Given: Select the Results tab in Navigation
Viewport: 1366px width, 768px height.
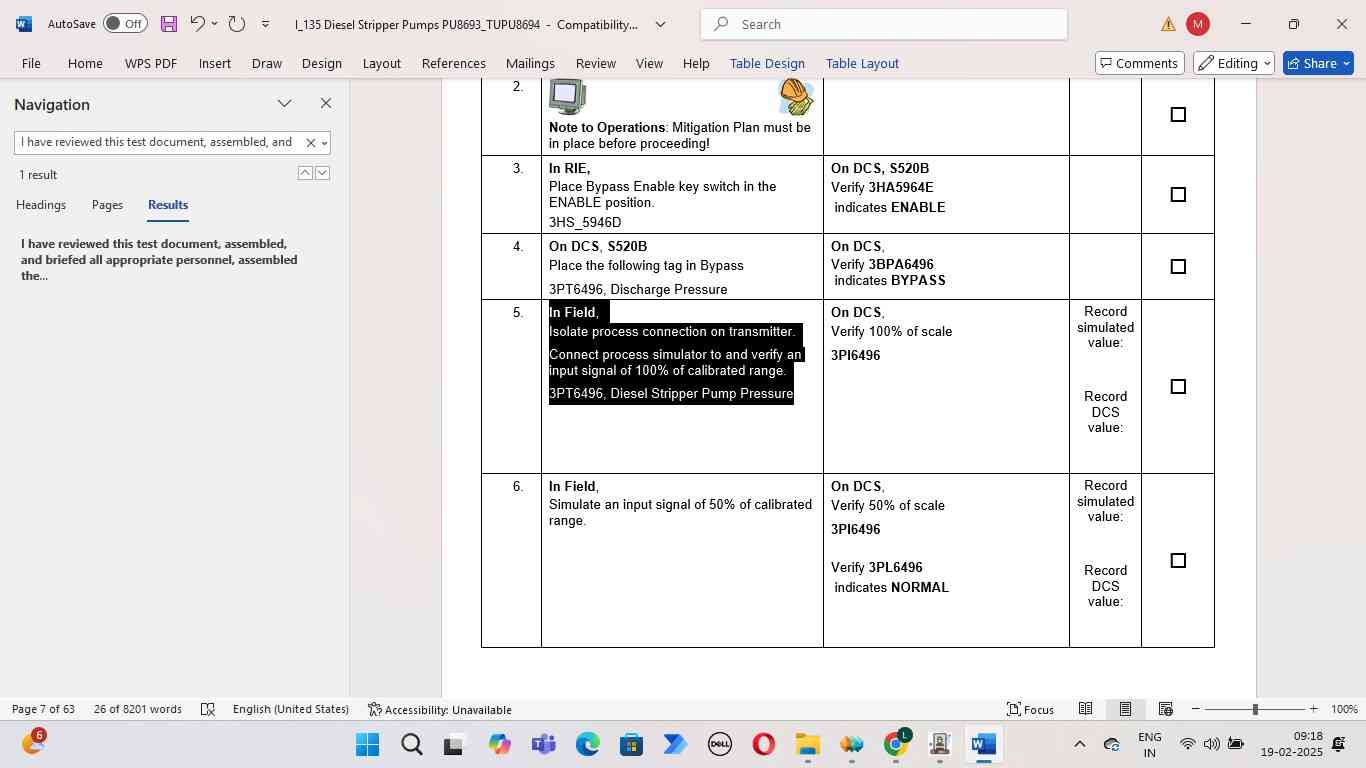Looking at the screenshot, I should pyautogui.click(x=168, y=205).
